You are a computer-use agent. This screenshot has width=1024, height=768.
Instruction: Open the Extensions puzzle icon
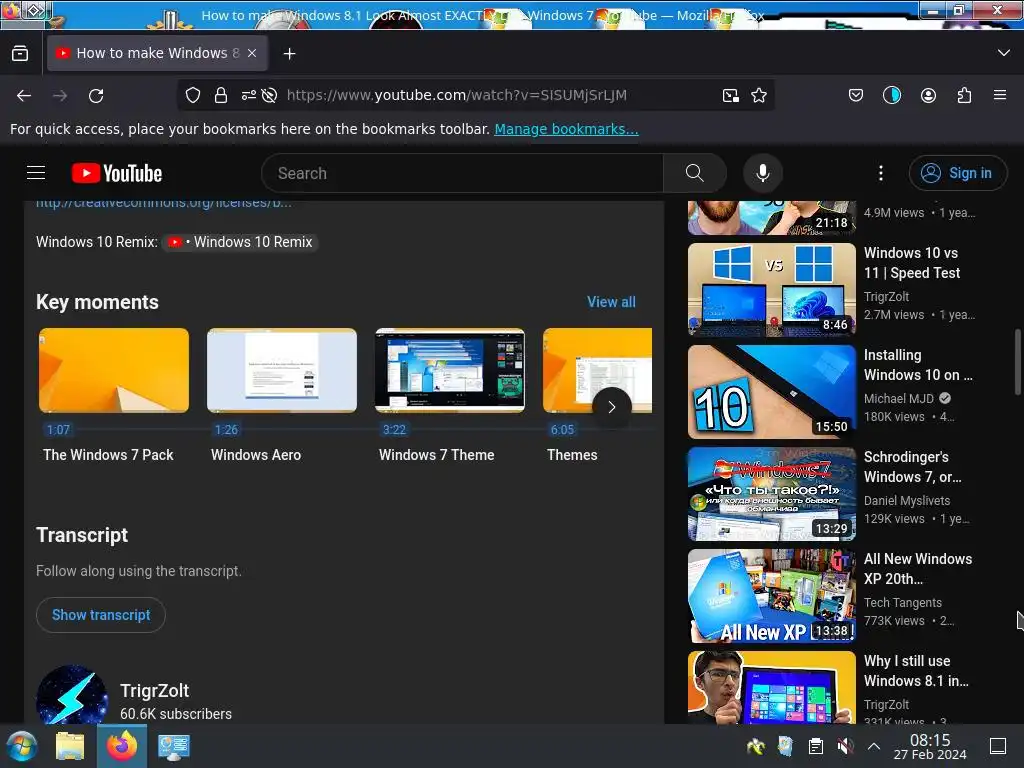point(964,95)
